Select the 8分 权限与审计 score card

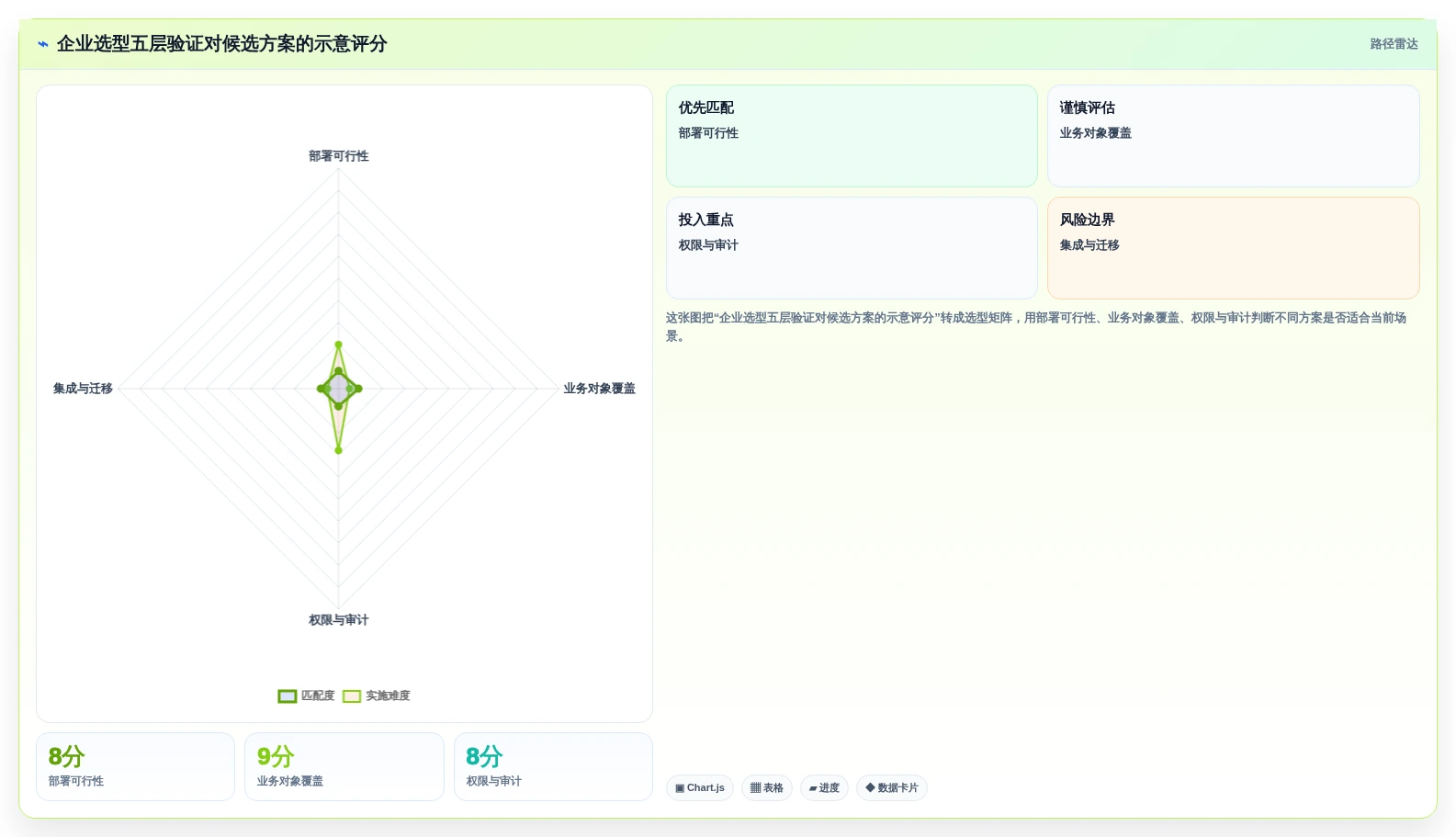tap(553, 766)
